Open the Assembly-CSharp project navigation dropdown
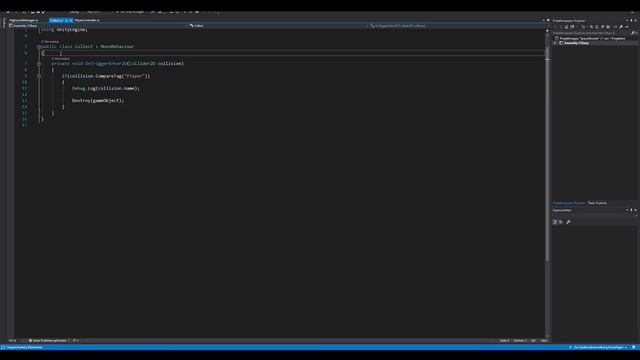 [x=97, y=26]
